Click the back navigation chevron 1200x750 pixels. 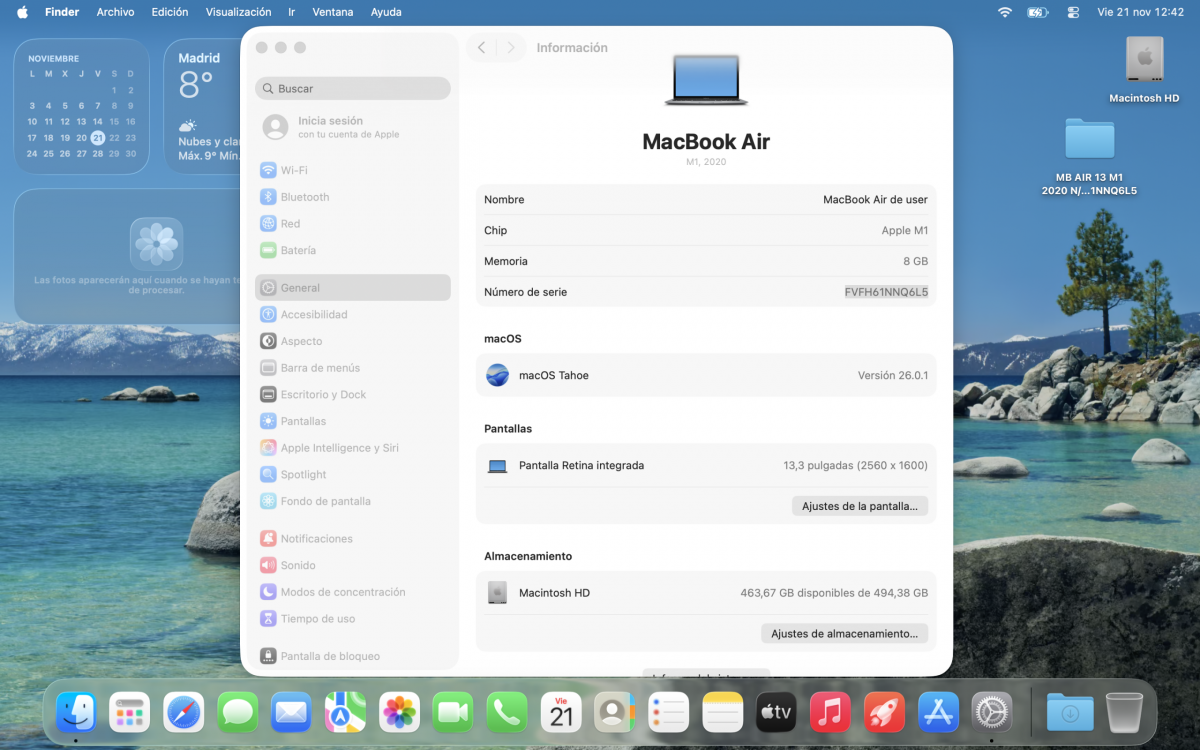pyautogui.click(x=482, y=48)
